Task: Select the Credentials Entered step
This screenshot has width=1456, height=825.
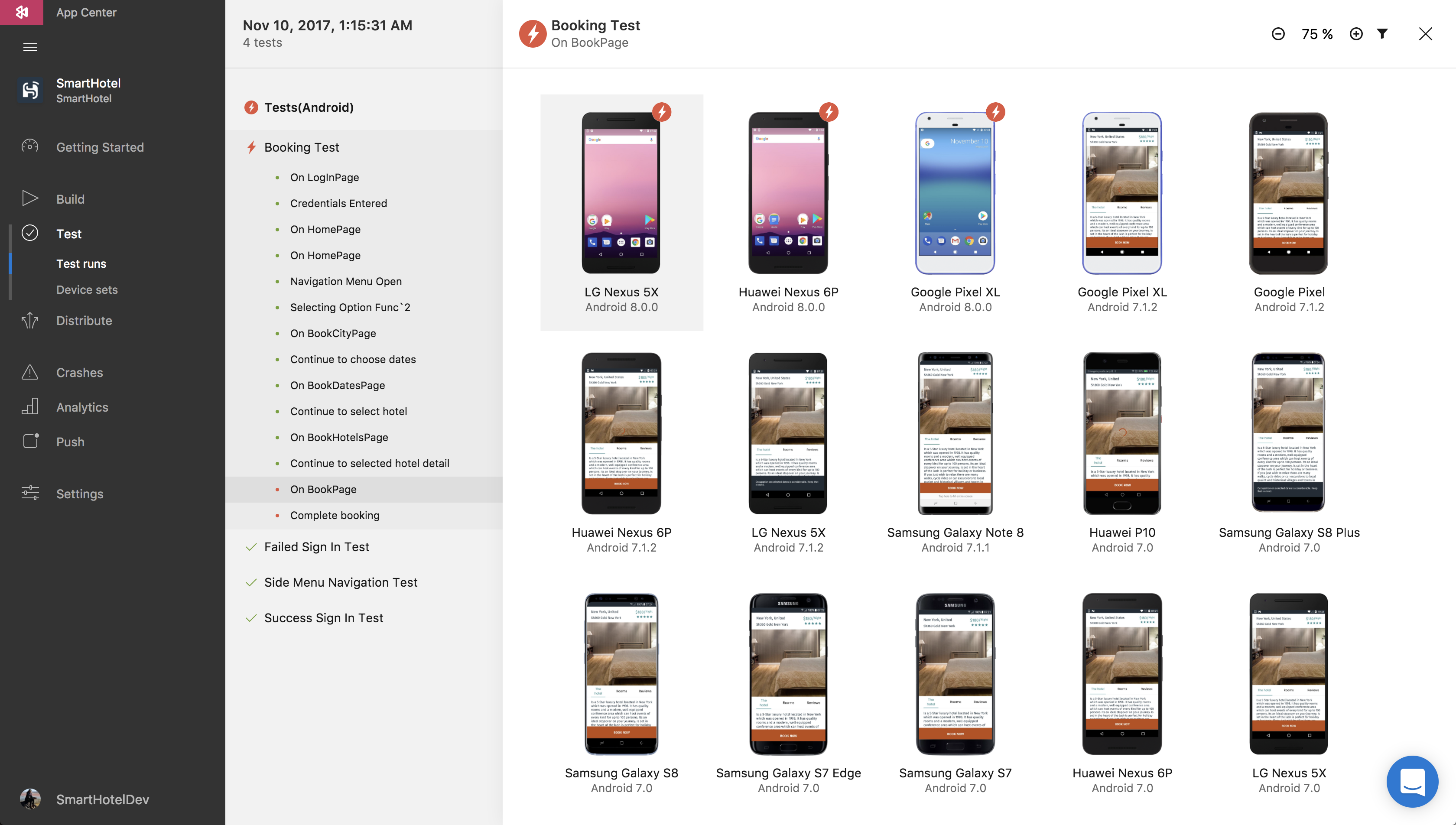Action: 339,203
